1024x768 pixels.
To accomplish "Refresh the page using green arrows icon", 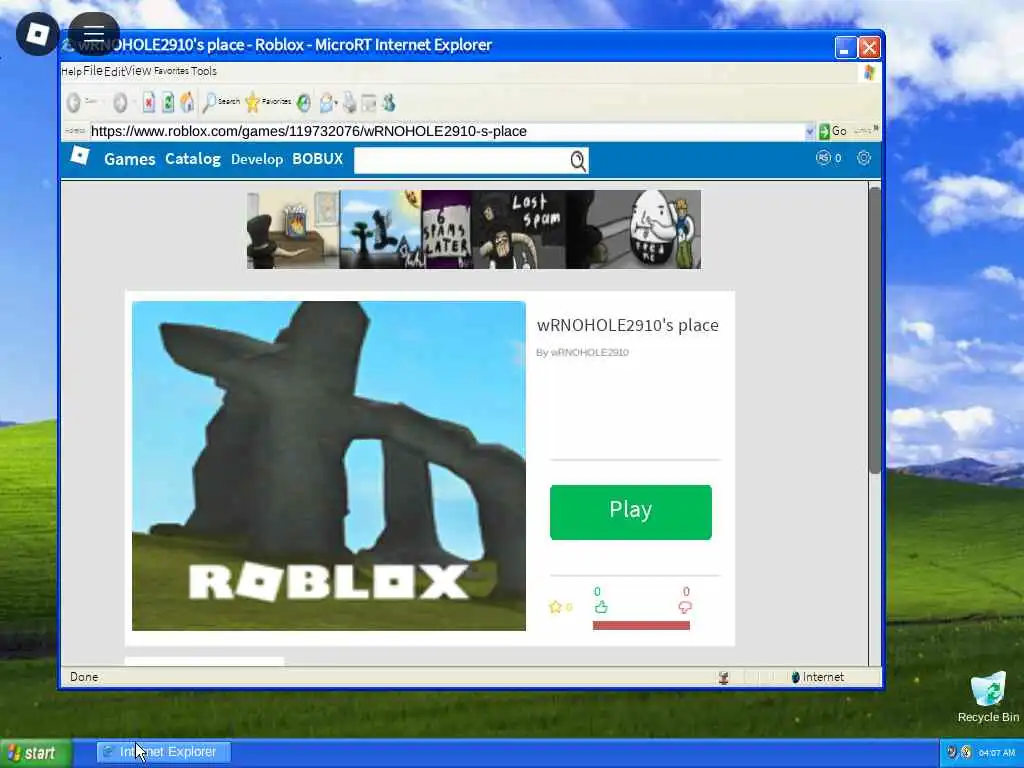I will click(168, 103).
